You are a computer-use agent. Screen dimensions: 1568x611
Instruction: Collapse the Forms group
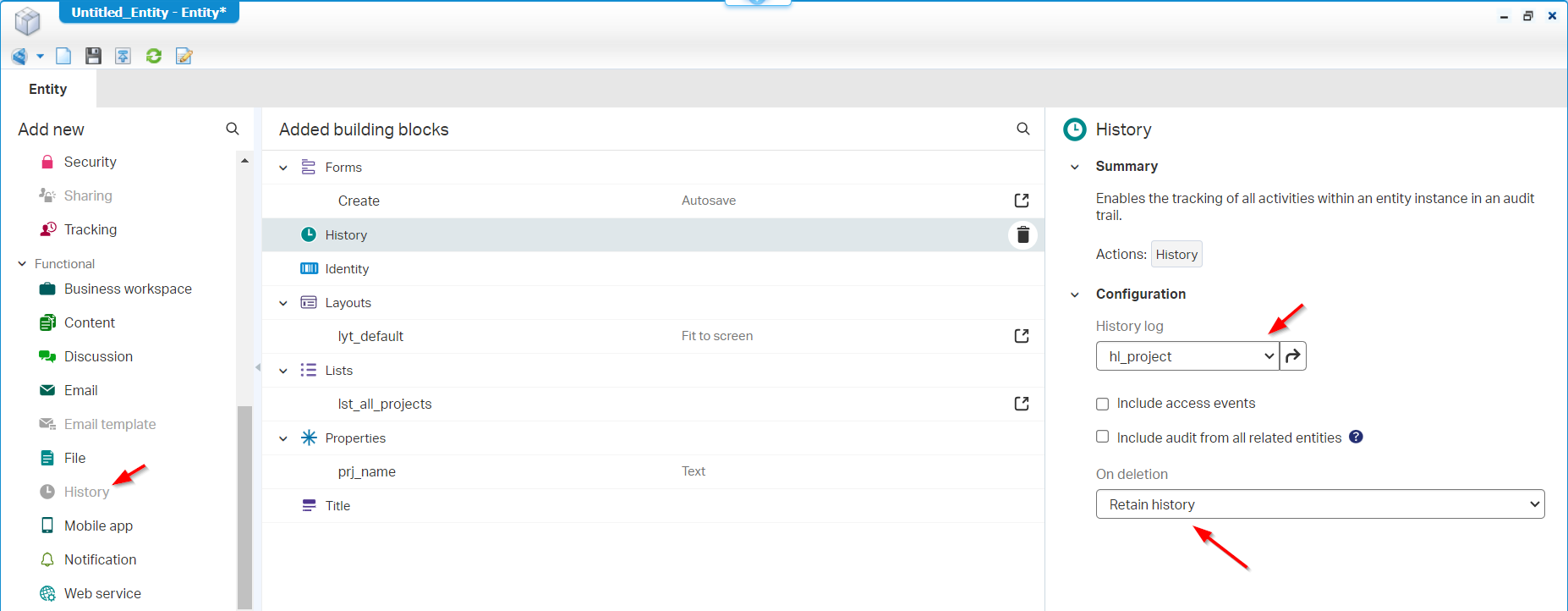coord(283,168)
